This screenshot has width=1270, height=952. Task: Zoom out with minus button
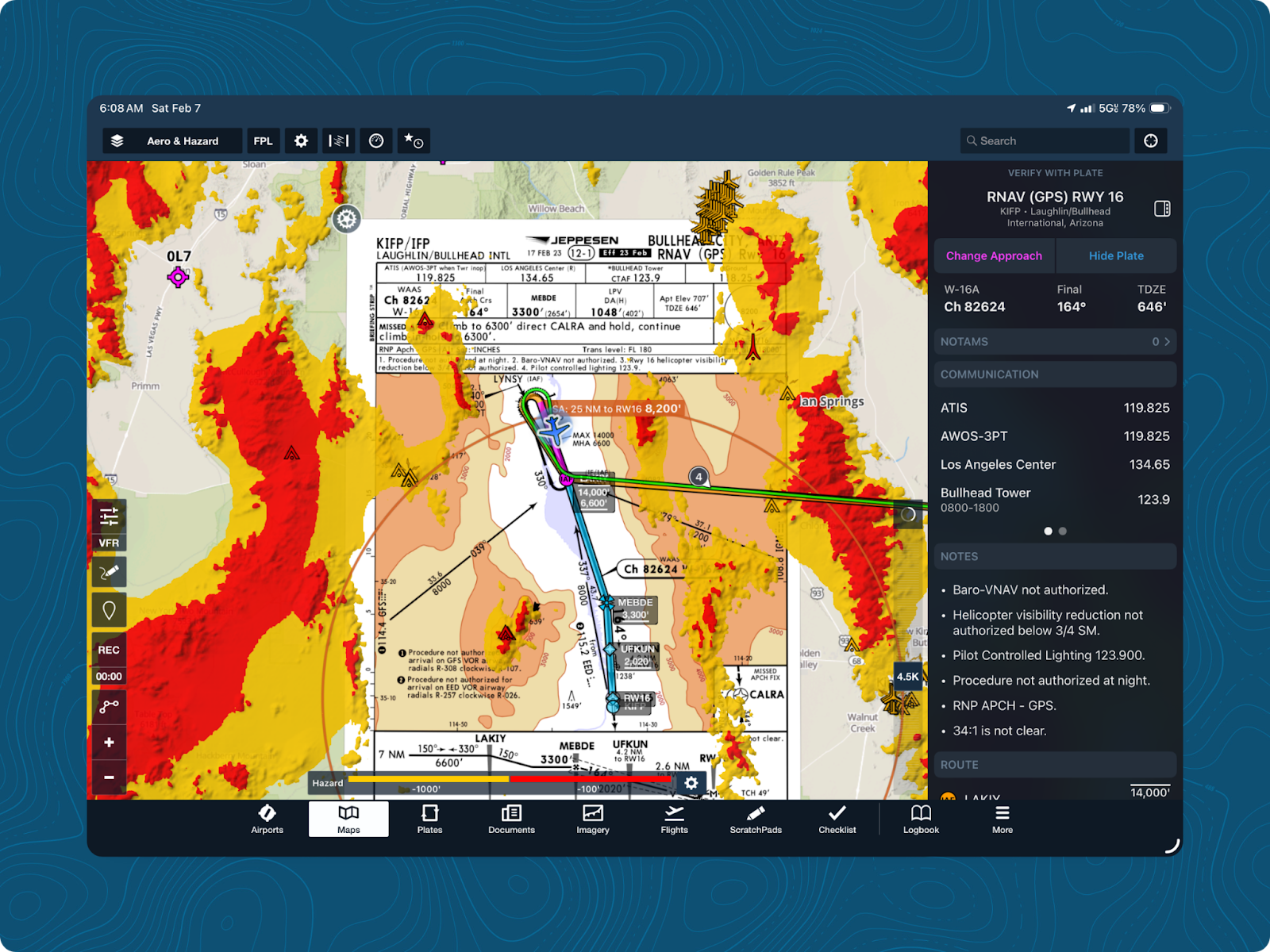click(x=109, y=777)
